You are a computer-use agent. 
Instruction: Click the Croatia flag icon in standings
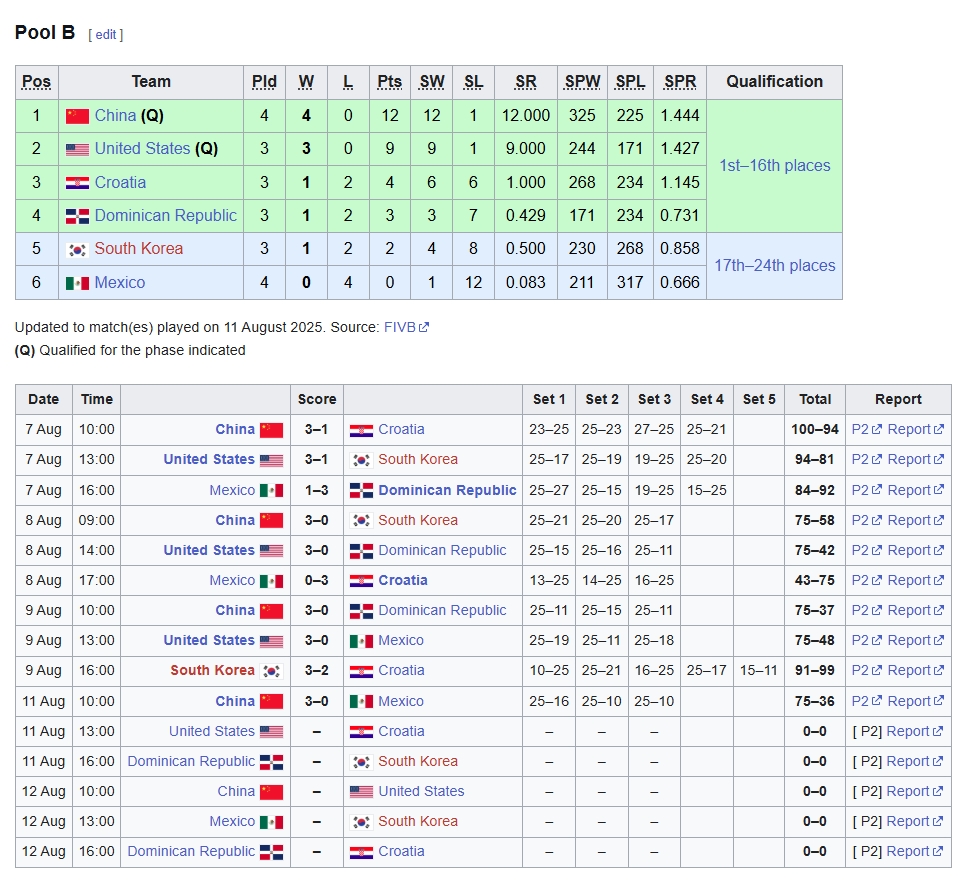pyautogui.click(x=77, y=183)
